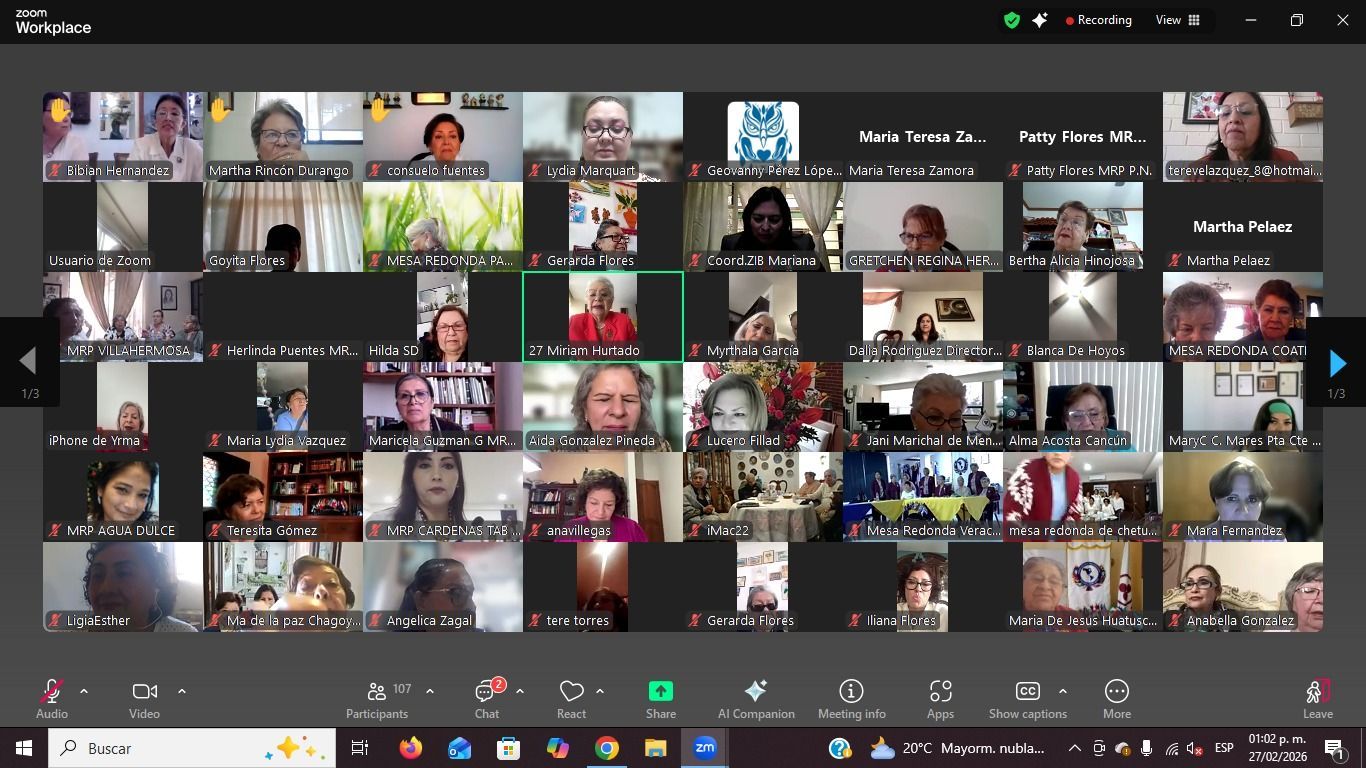Open Outlook from the taskbar
Viewport: 1366px width, 768px height.
[x=459, y=748]
